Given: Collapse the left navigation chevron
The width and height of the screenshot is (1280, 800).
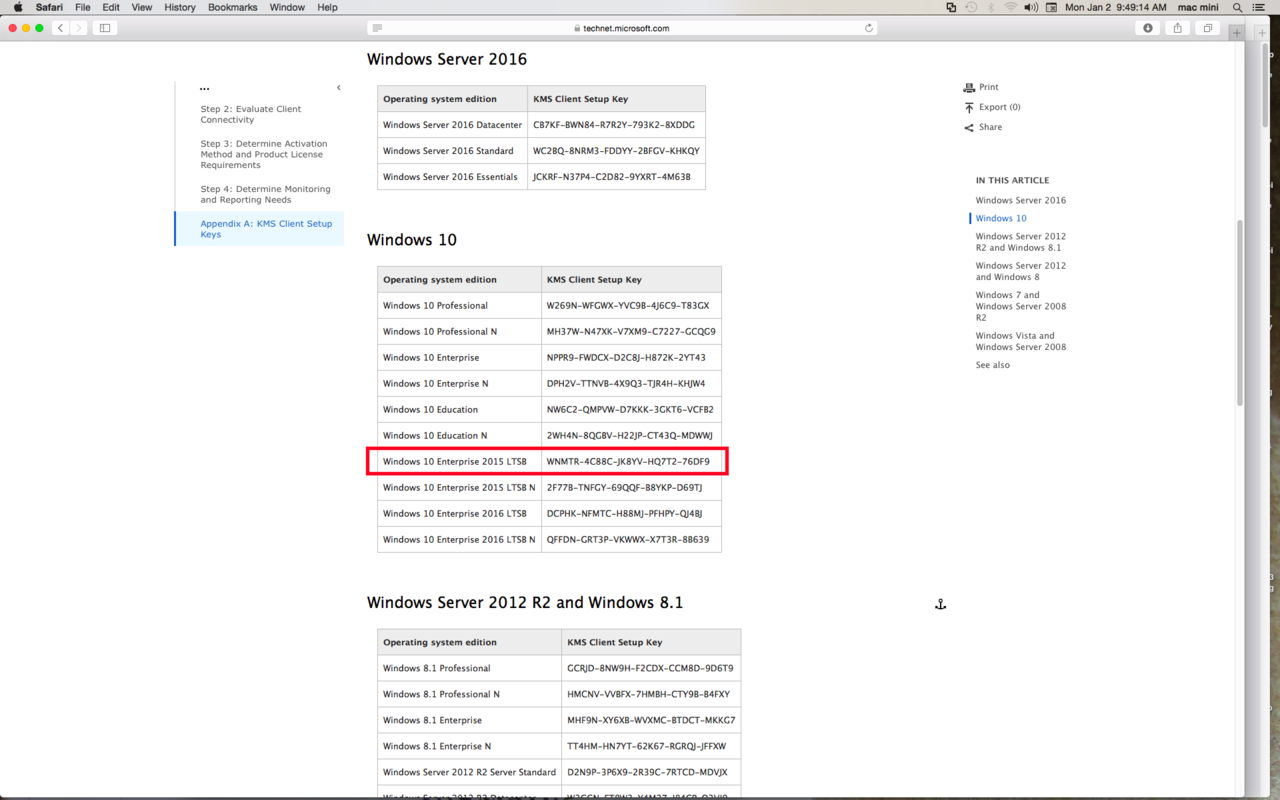Looking at the screenshot, I should pos(339,88).
